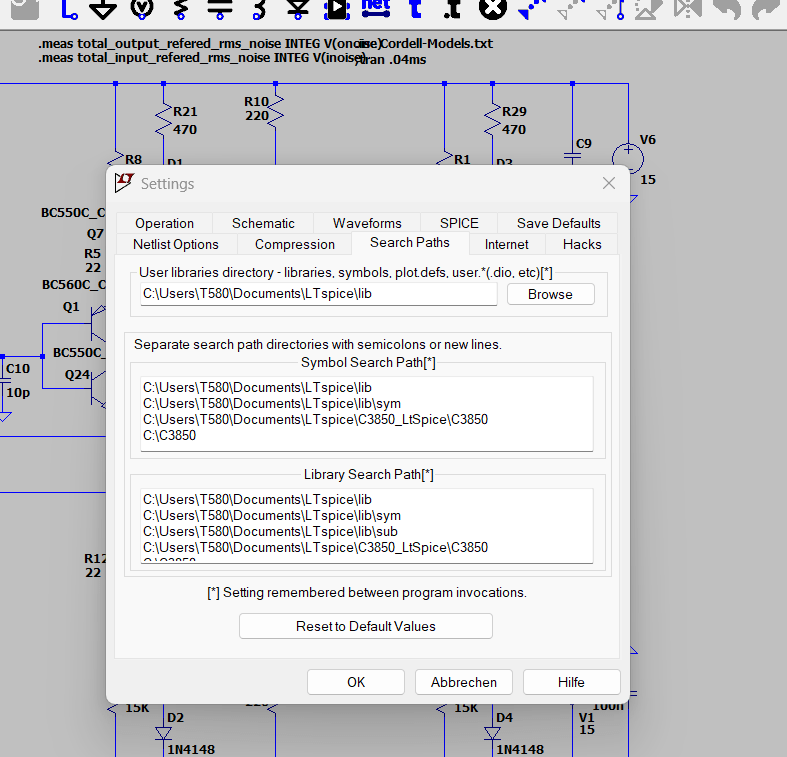The height and width of the screenshot is (757, 787).
Task: Click the Redo toolbar icon
Action: click(766, 9)
